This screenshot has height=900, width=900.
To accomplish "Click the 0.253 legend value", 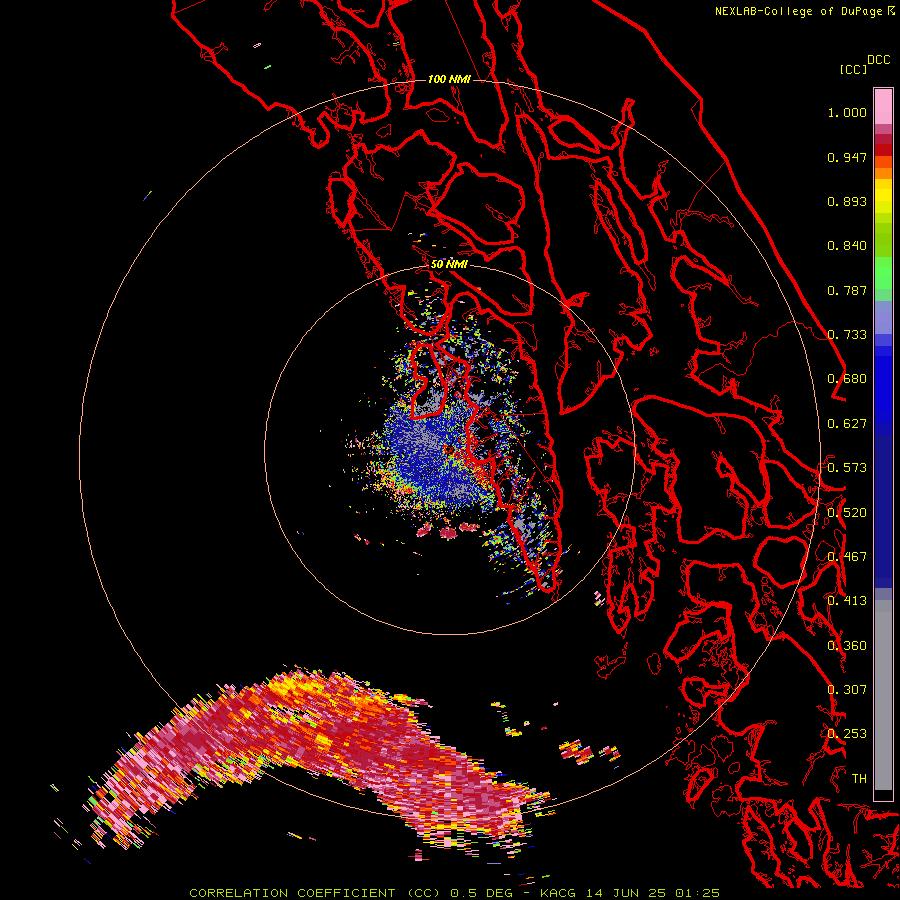I will click(847, 734).
